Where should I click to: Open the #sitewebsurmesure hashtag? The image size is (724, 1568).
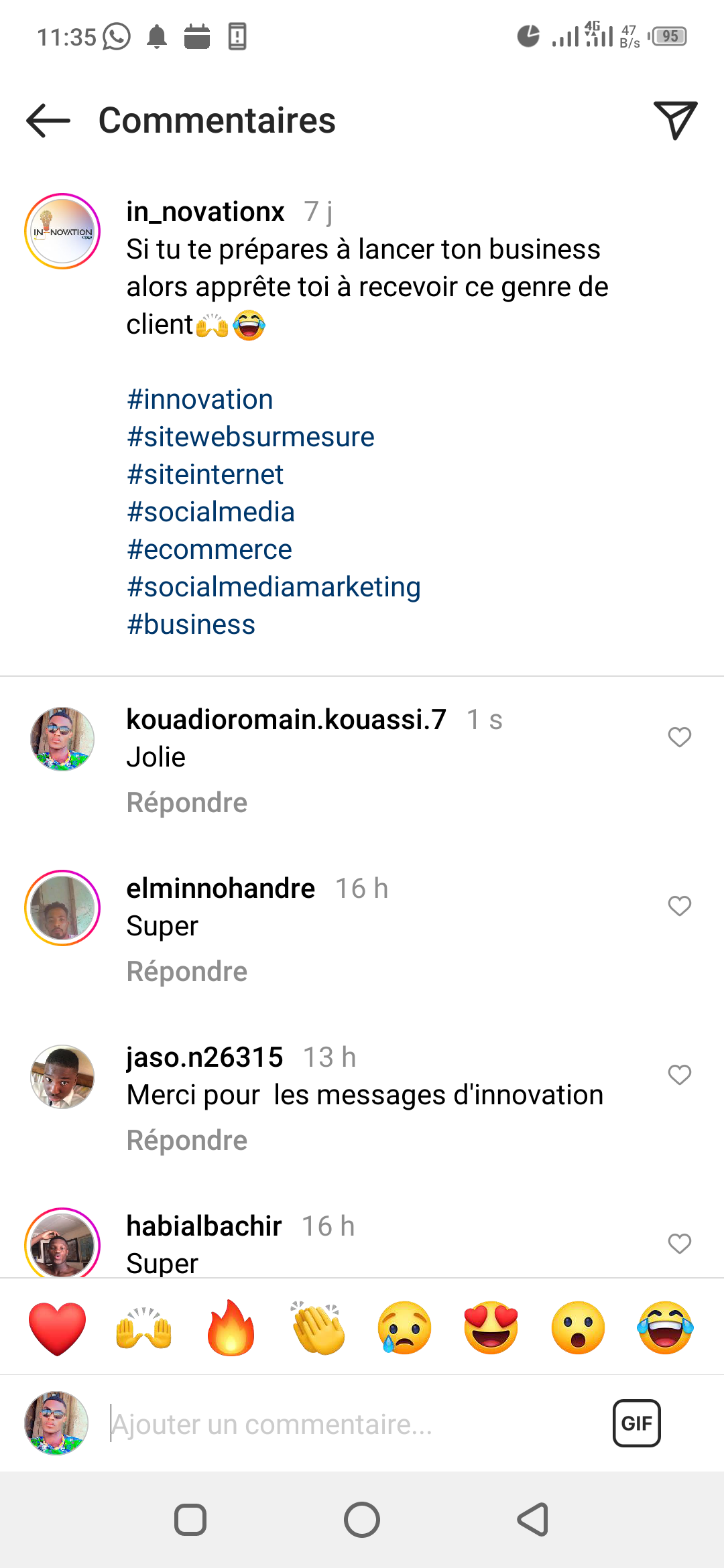251,437
